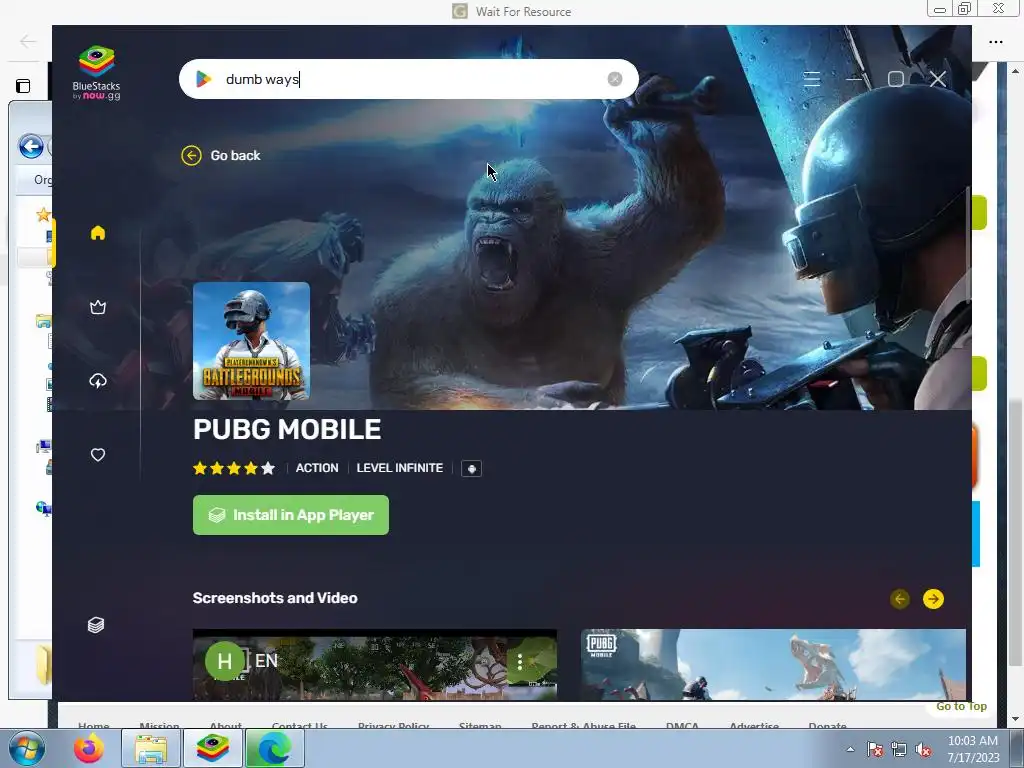Screen dimensions: 1024x768
Task: Switch to BlueStacks taskbar item
Action: tap(213, 748)
